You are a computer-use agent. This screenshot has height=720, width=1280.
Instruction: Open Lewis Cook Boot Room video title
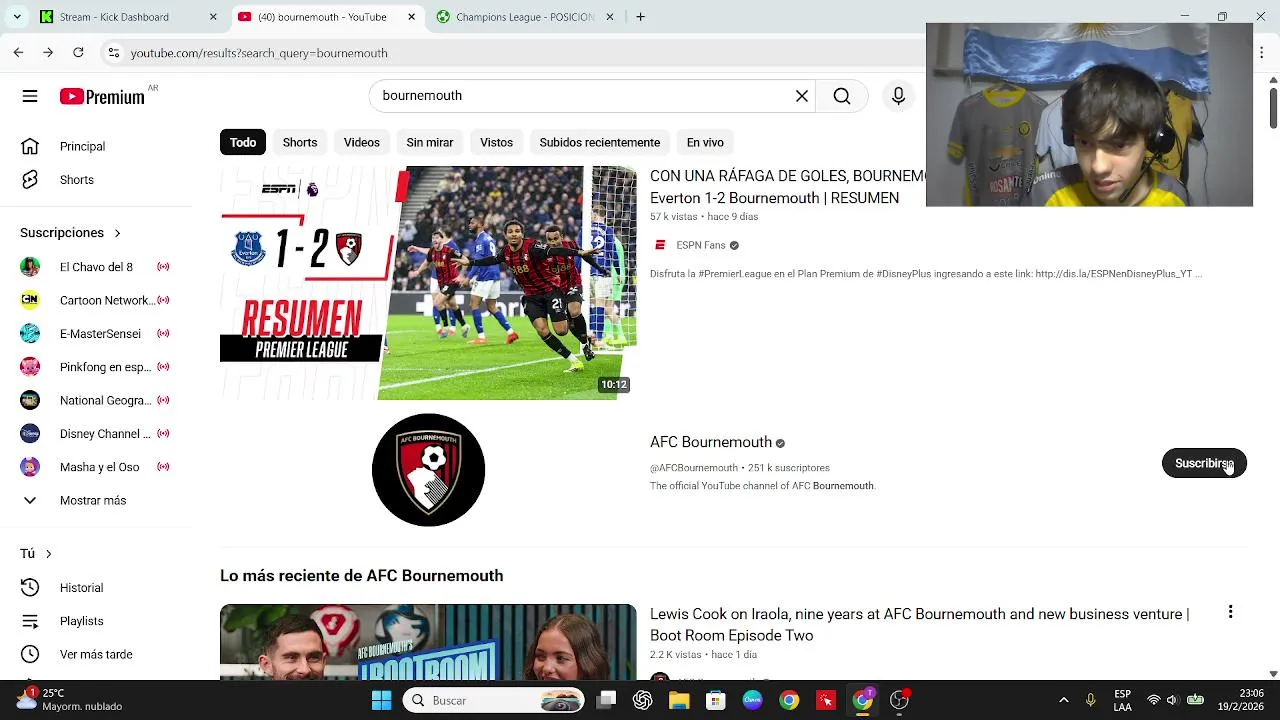coord(919,624)
